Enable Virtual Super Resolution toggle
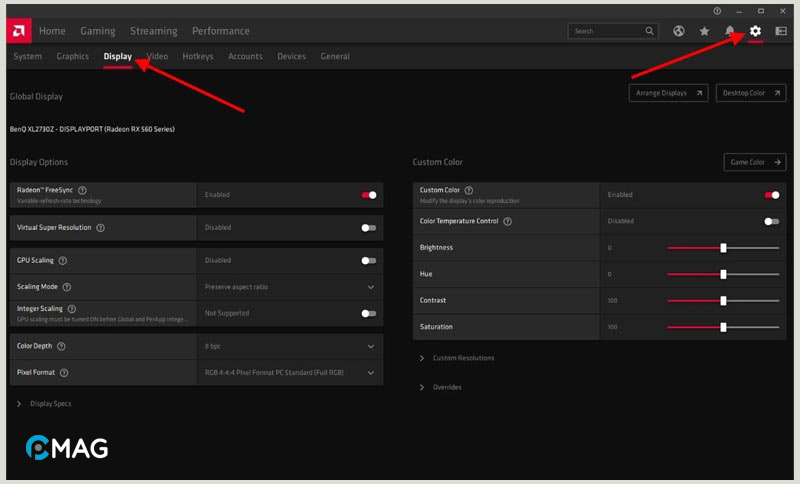Viewport: 800px width, 484px height. click(x=369, y=228)
